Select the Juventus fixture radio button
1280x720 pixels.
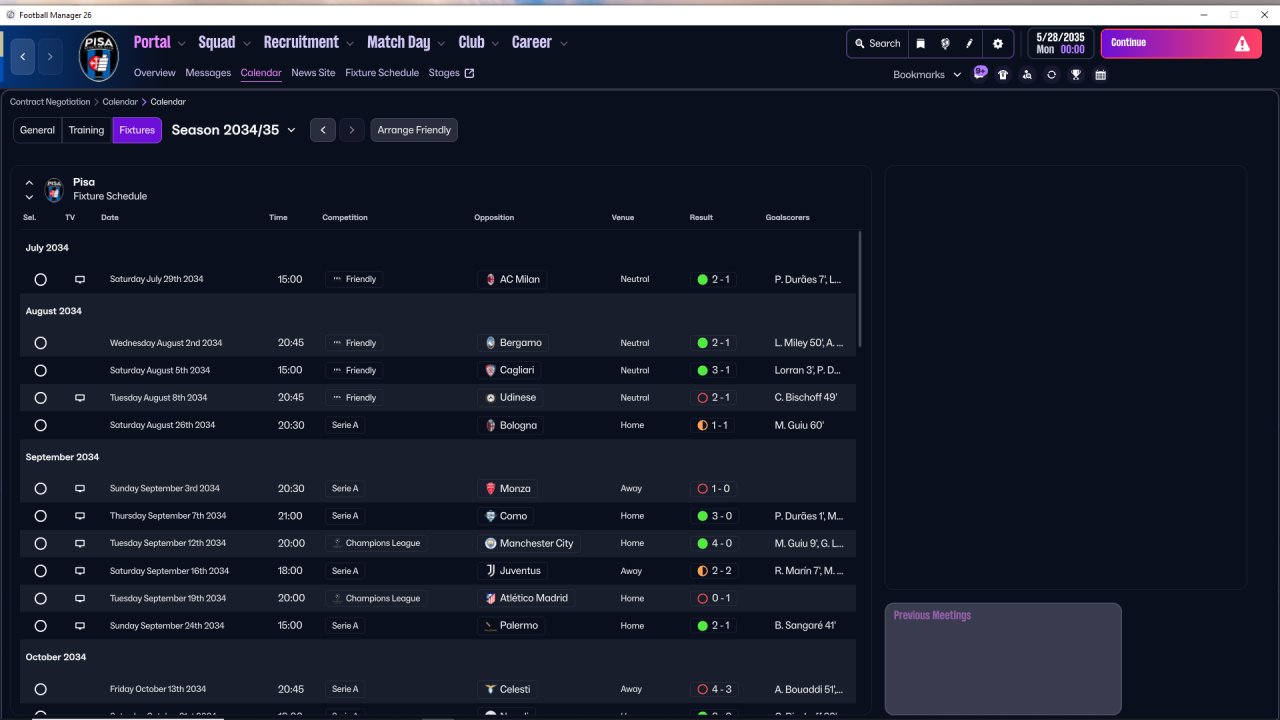point(41,571)
